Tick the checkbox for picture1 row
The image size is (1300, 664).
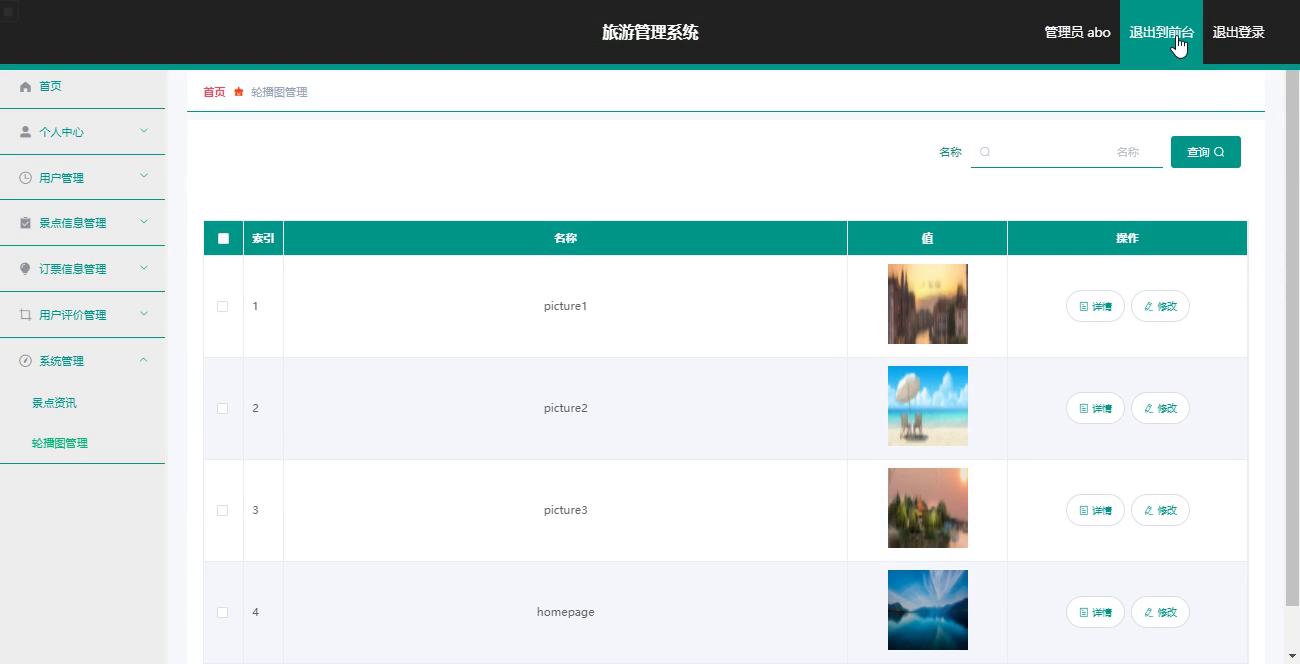click(x=223, y=306)
